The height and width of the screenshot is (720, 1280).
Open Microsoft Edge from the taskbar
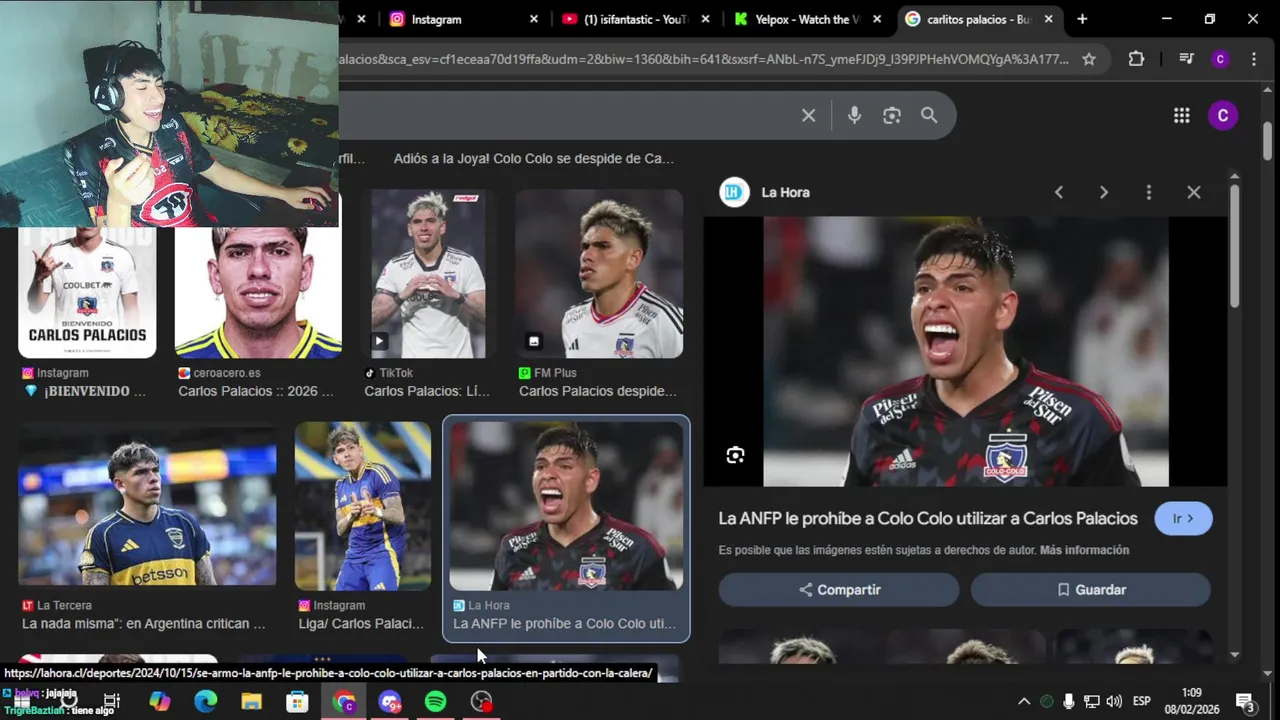[206, 702]
